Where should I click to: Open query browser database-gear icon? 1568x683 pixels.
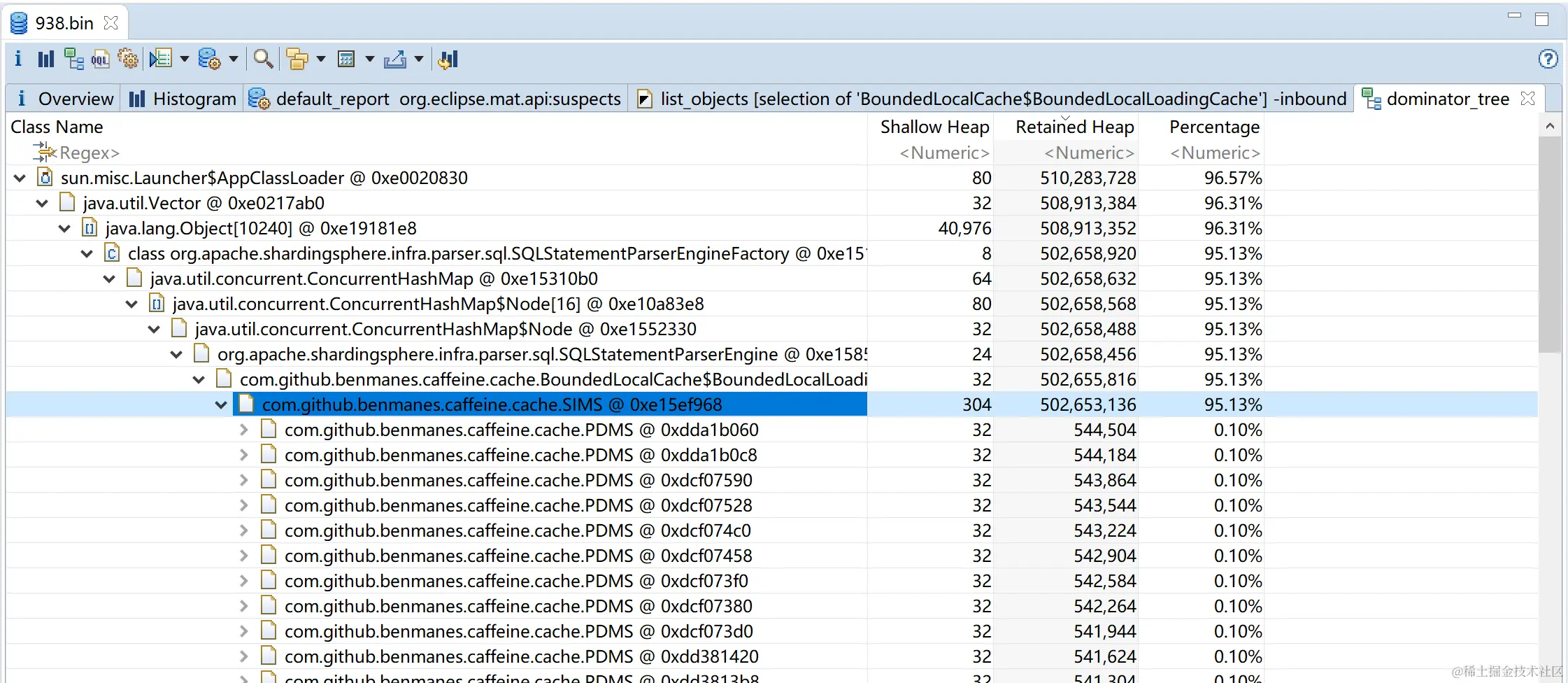pos(209,59)
